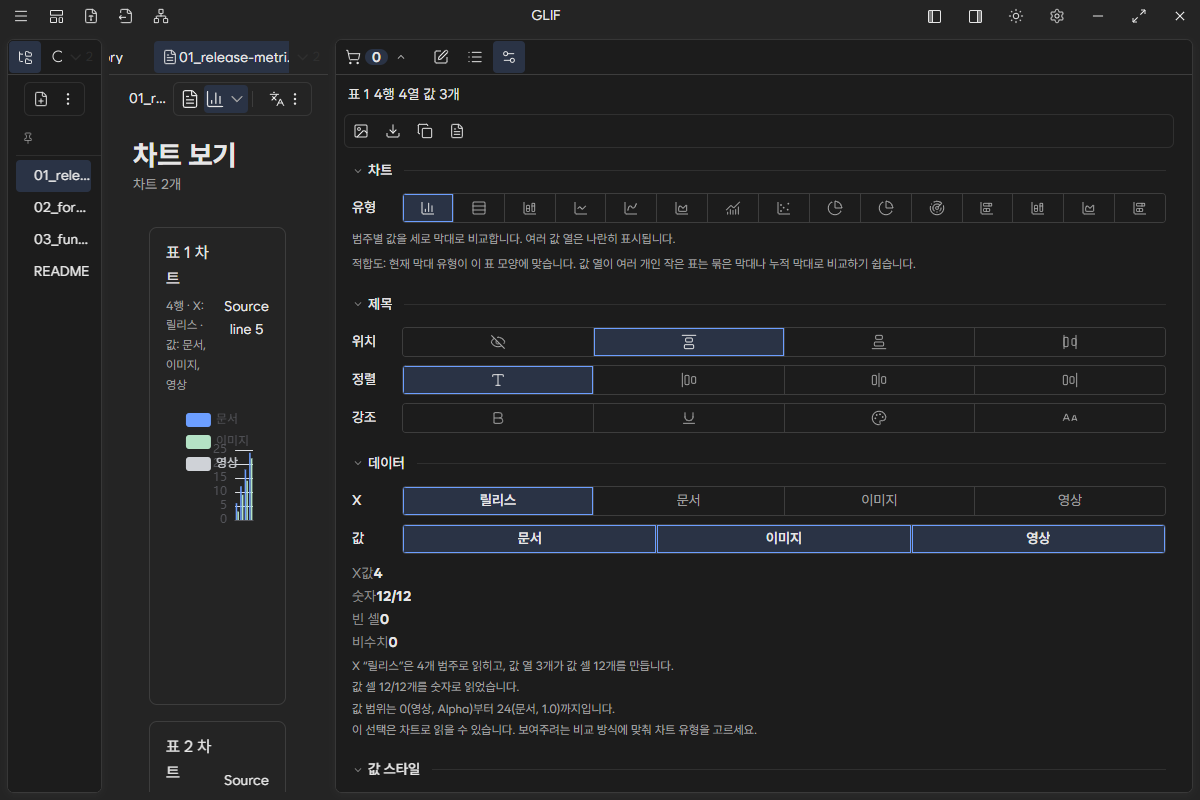Screen dimensions: 1200x800
Task: Click the sign-out arrow icon in the title bar
Action: click(126, 16)
